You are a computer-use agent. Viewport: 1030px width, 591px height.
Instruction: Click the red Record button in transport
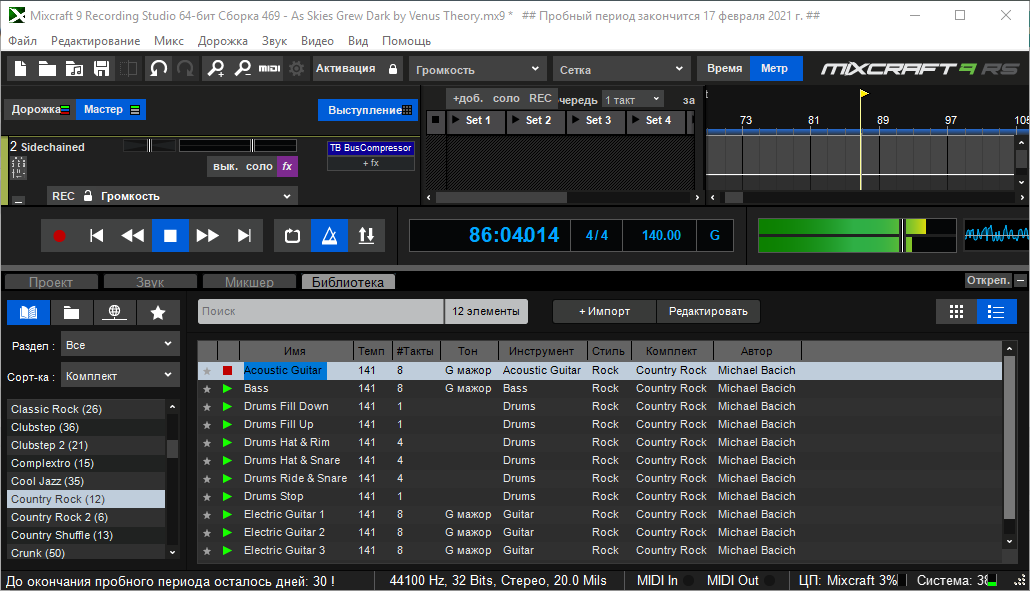59,236
